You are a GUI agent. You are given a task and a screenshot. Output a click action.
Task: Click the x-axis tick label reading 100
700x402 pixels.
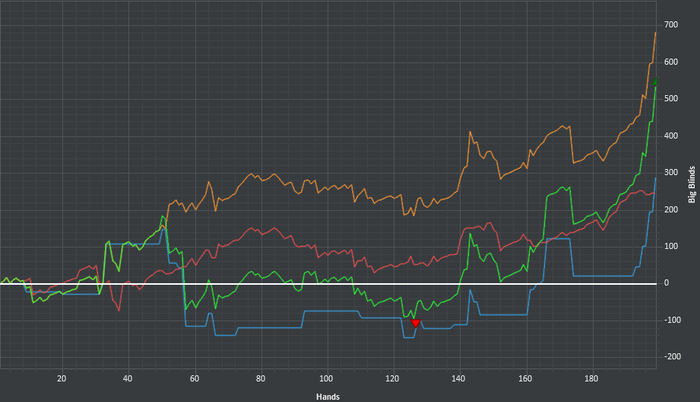tap(326, 378)
